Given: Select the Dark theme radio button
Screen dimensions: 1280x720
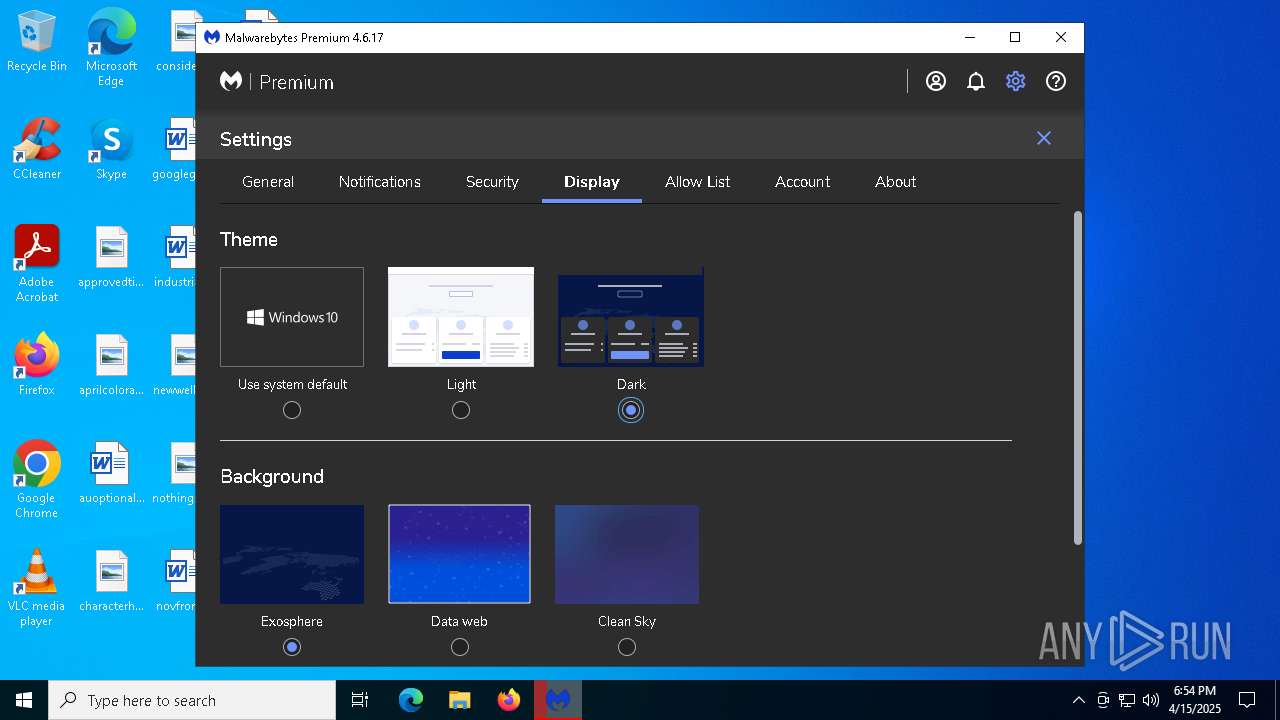Looking at the screenshot, I should pos(631,410).
